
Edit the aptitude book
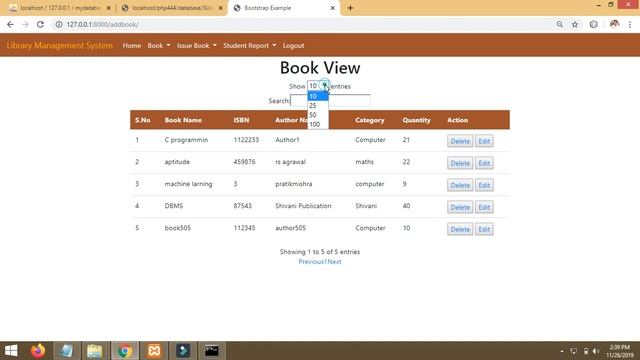coord(484,163)
